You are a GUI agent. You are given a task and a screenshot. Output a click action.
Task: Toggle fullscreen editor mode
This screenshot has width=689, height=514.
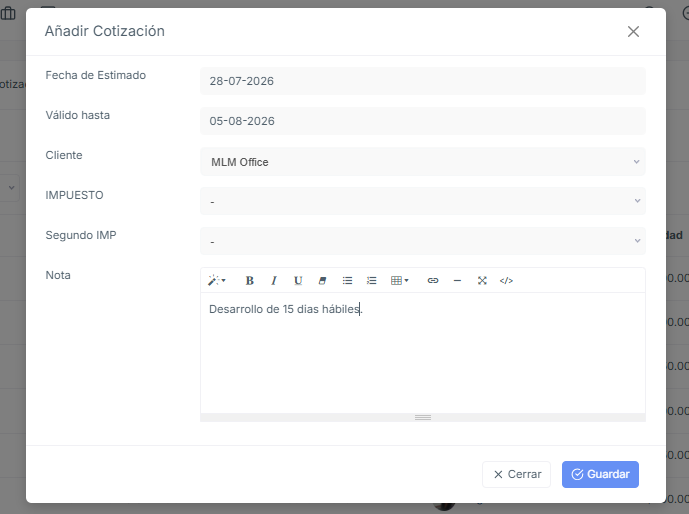pos(482,280)
